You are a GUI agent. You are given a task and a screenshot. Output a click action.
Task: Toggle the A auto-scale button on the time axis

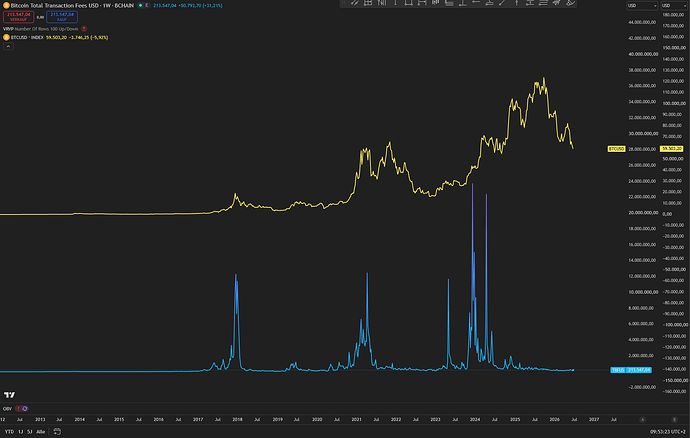(642, 420)
